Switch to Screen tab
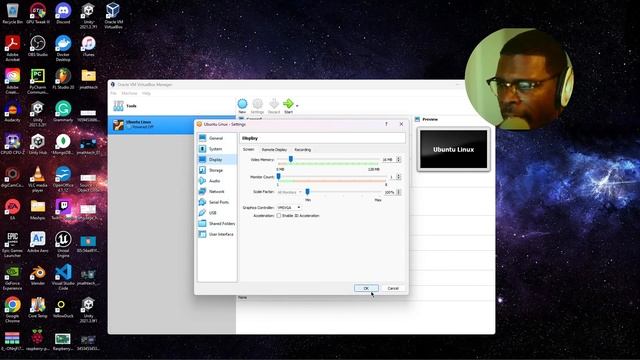 (x=248, y=149)
